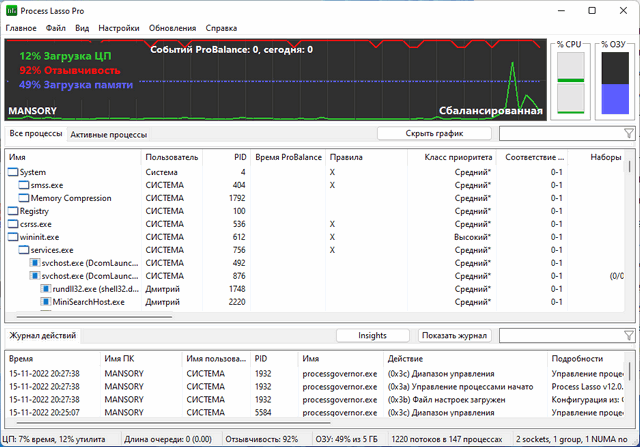640x447 pixels.
Task: Open the Настройки menu
Action: coord(119,28)
